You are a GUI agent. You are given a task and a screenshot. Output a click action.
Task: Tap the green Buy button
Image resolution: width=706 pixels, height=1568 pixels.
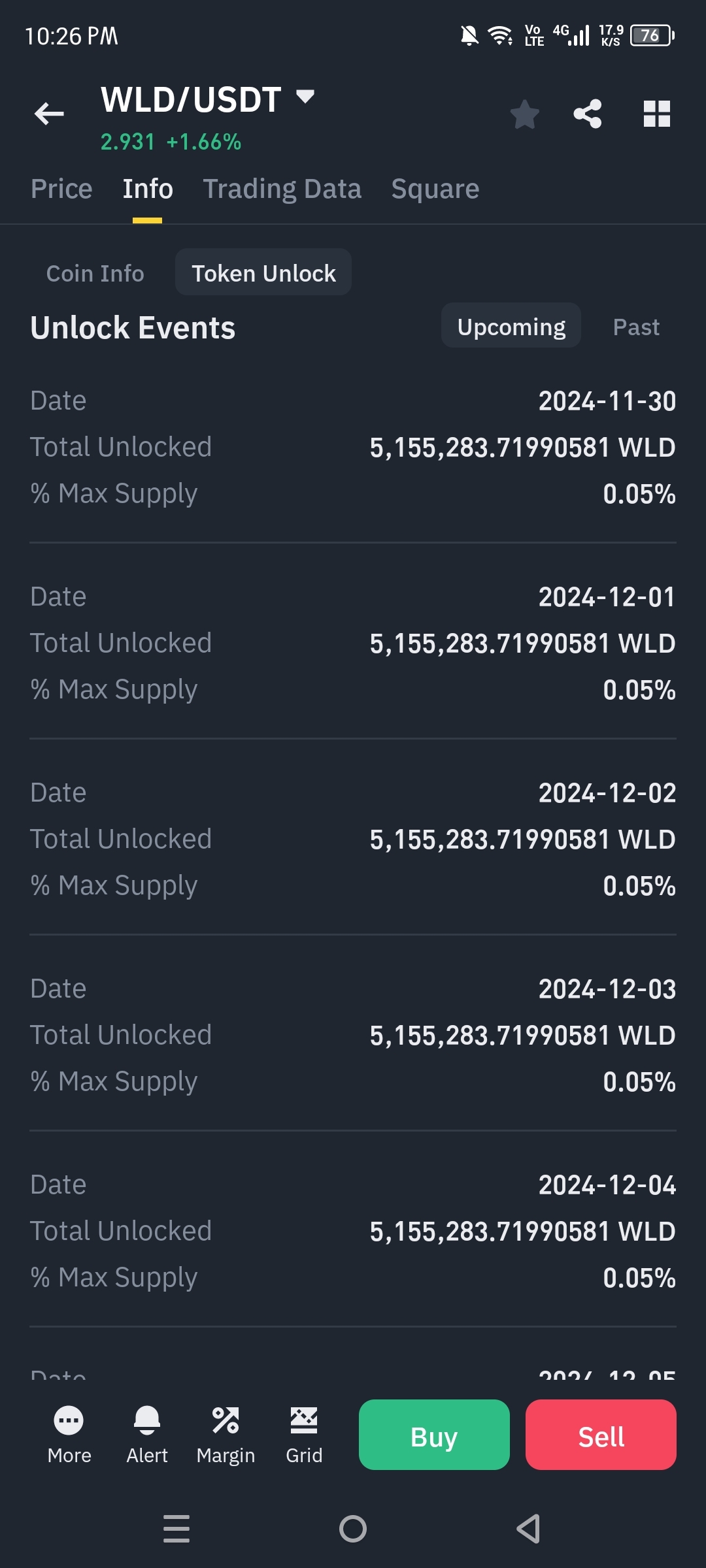tap(434, 1435)
